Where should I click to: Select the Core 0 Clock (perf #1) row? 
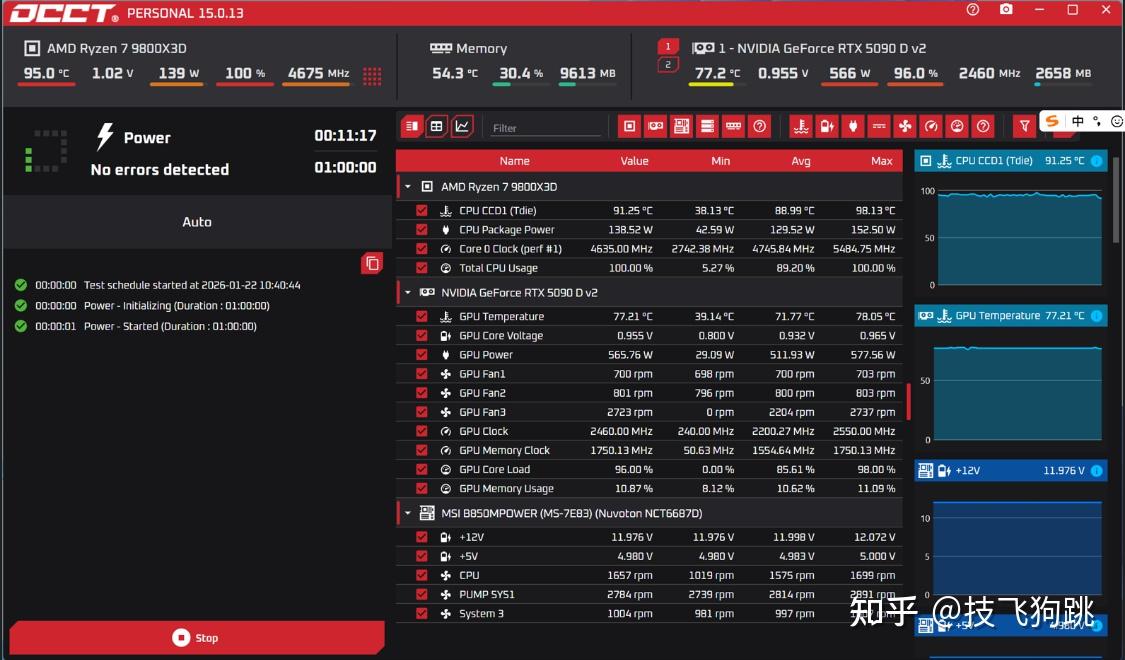click(x=649, y=249)
